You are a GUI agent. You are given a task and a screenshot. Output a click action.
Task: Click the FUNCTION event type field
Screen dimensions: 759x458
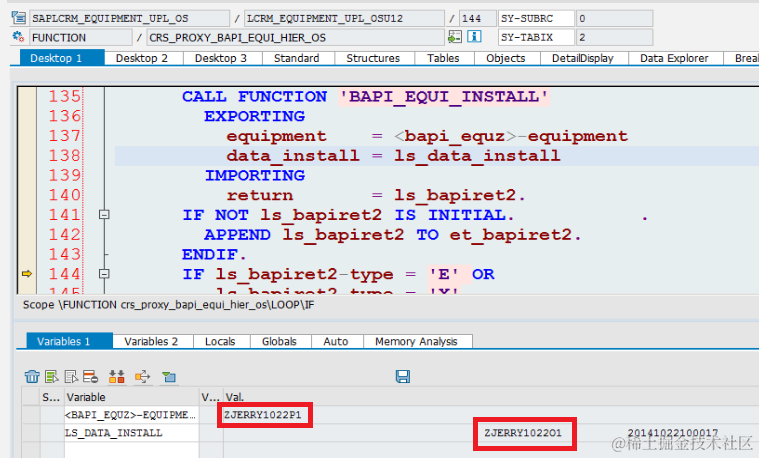[x=80, y=37]
